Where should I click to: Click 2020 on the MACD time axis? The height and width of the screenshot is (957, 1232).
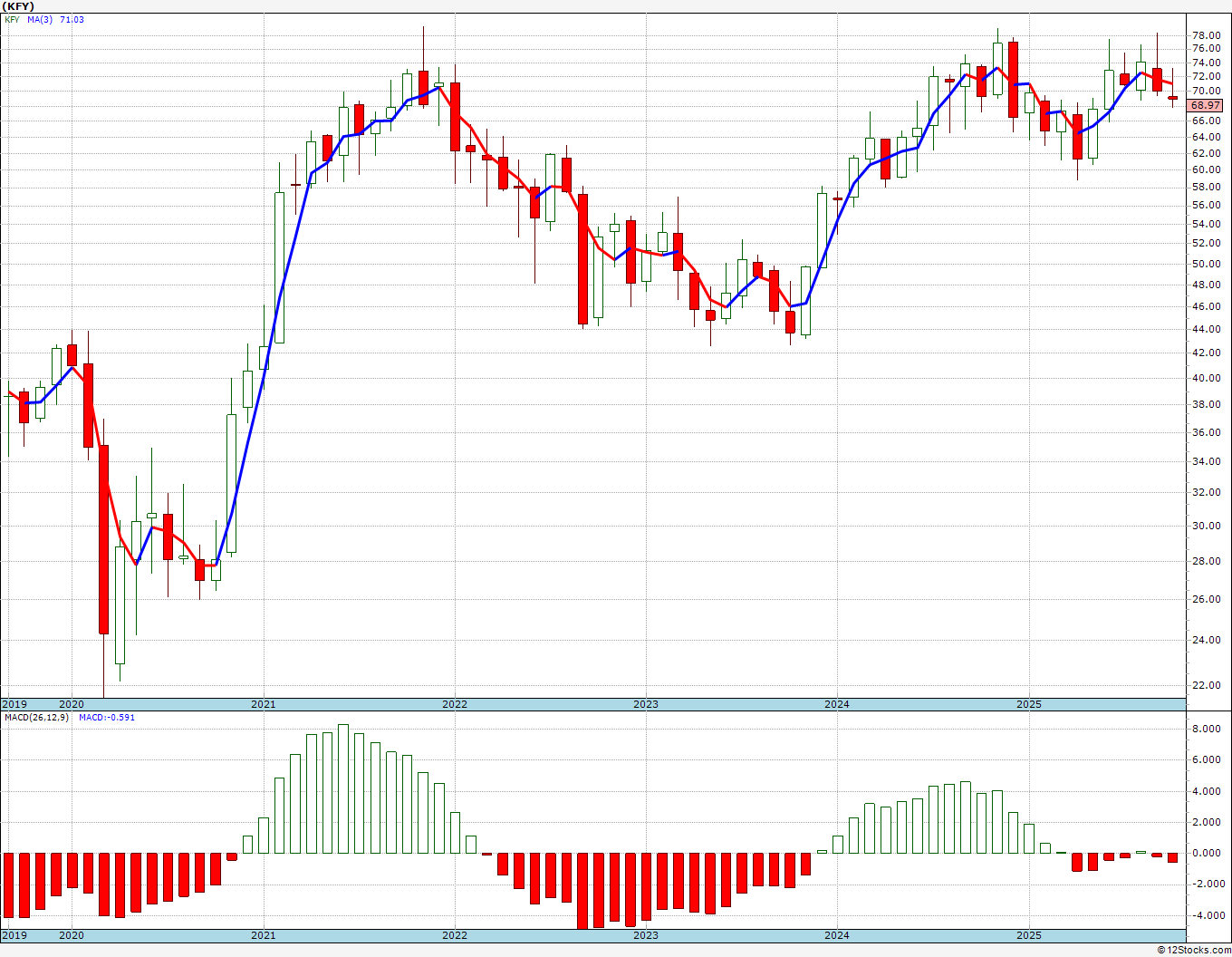click(71, 935)
